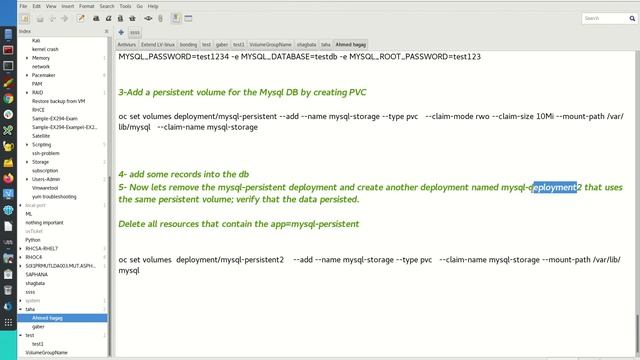Viewport: 640px width, 360px height.
Task: Select the Python page in index
Action: 33,240
